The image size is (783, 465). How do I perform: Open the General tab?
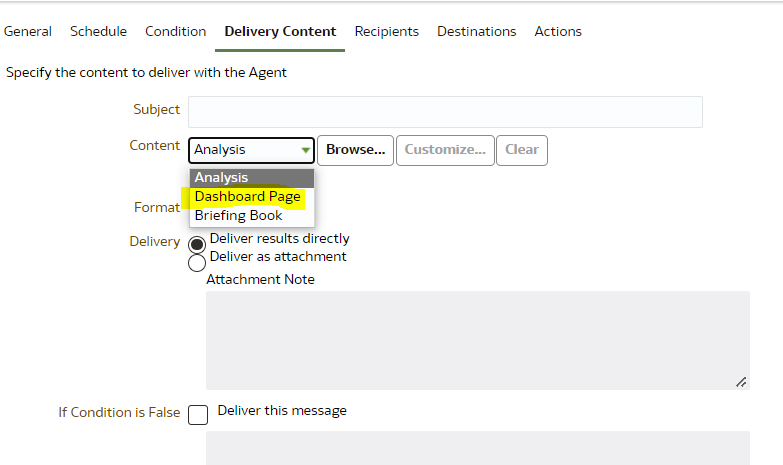[x=27, y=31]
